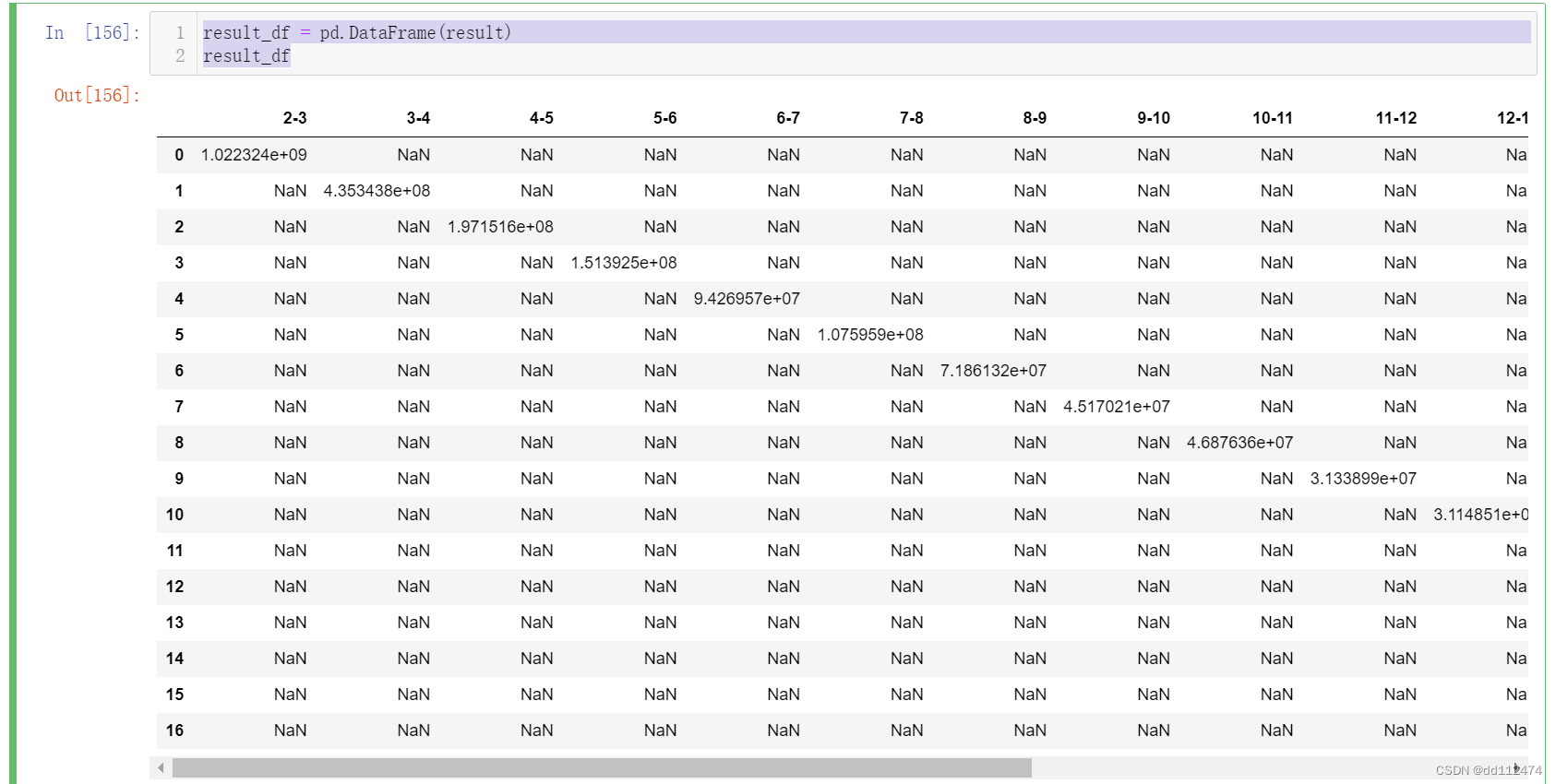Select the column header 7-8
The image size is (1556, 784).
pos(912,118)
